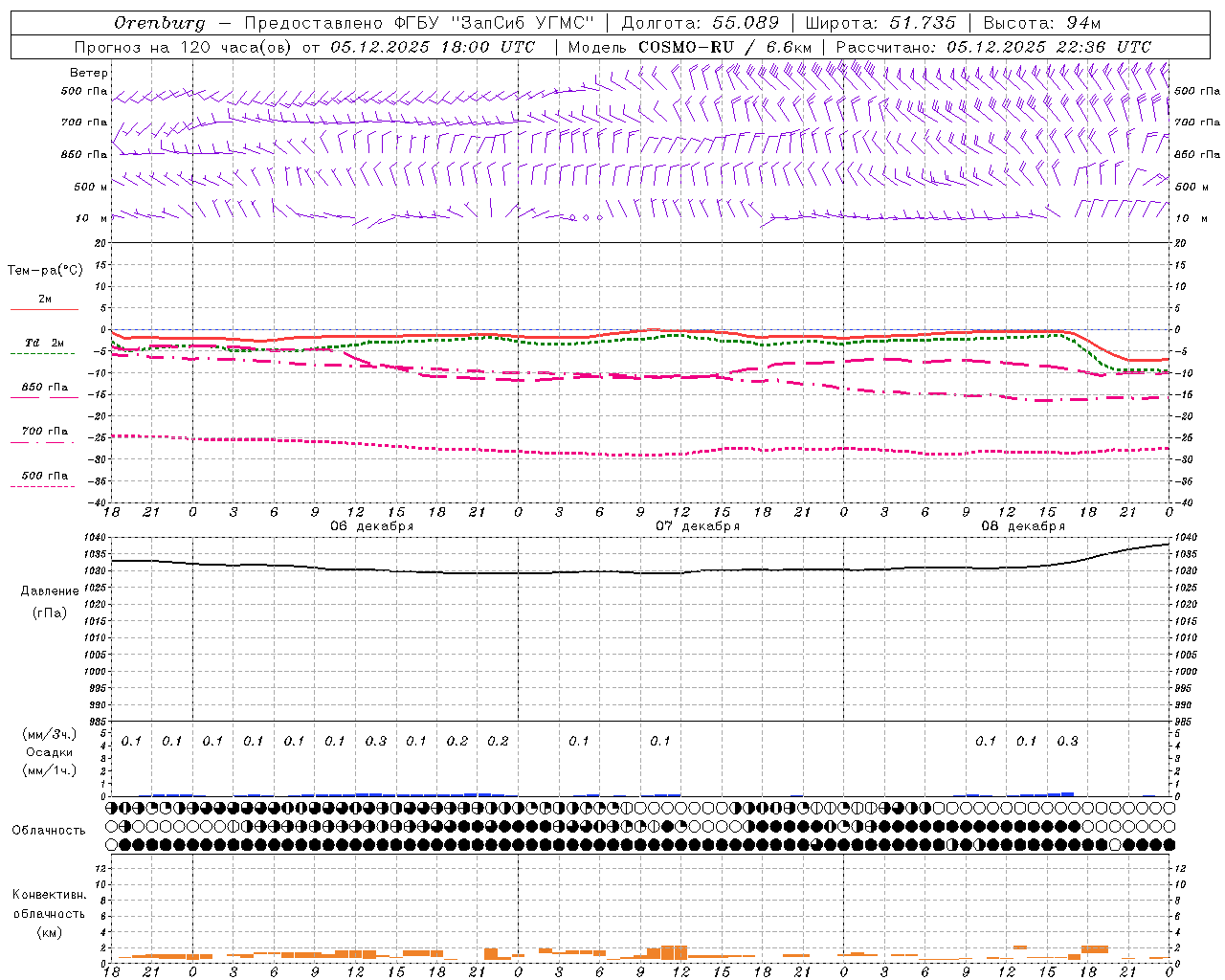Click the solid red 2m temperature curve

[640, 332]
